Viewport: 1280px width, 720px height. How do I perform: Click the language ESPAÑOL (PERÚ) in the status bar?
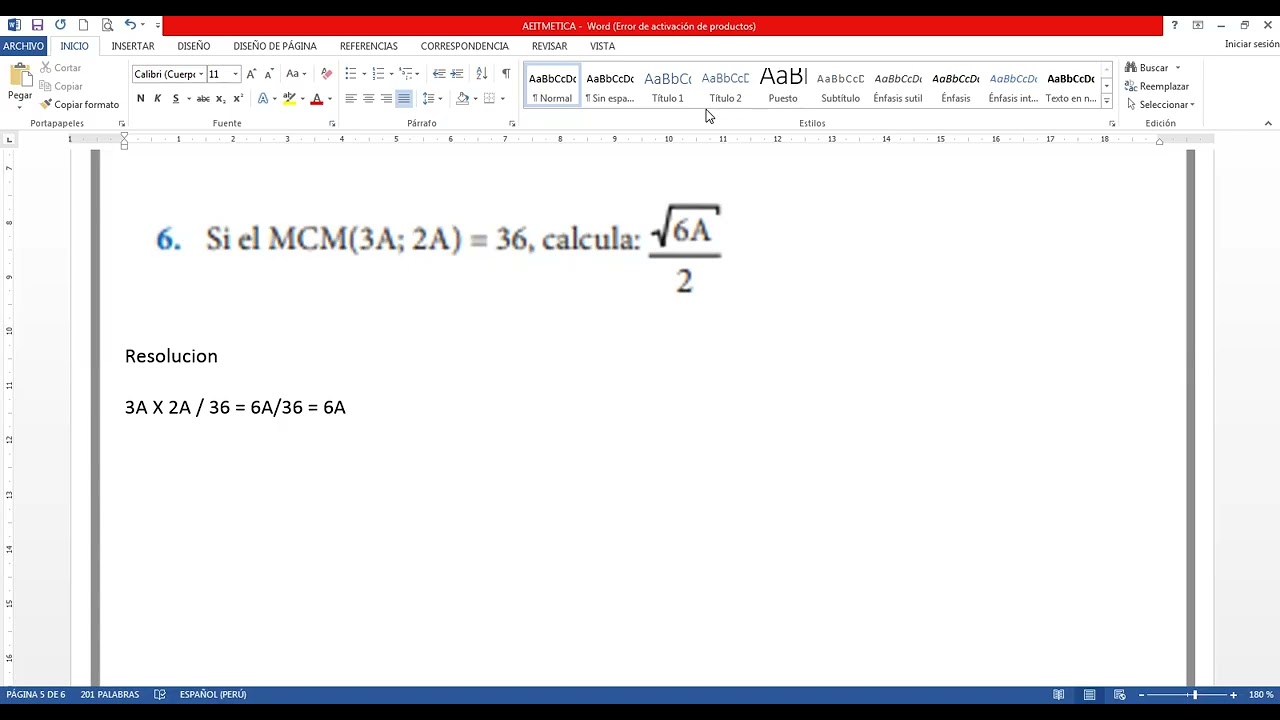[213, 695]
